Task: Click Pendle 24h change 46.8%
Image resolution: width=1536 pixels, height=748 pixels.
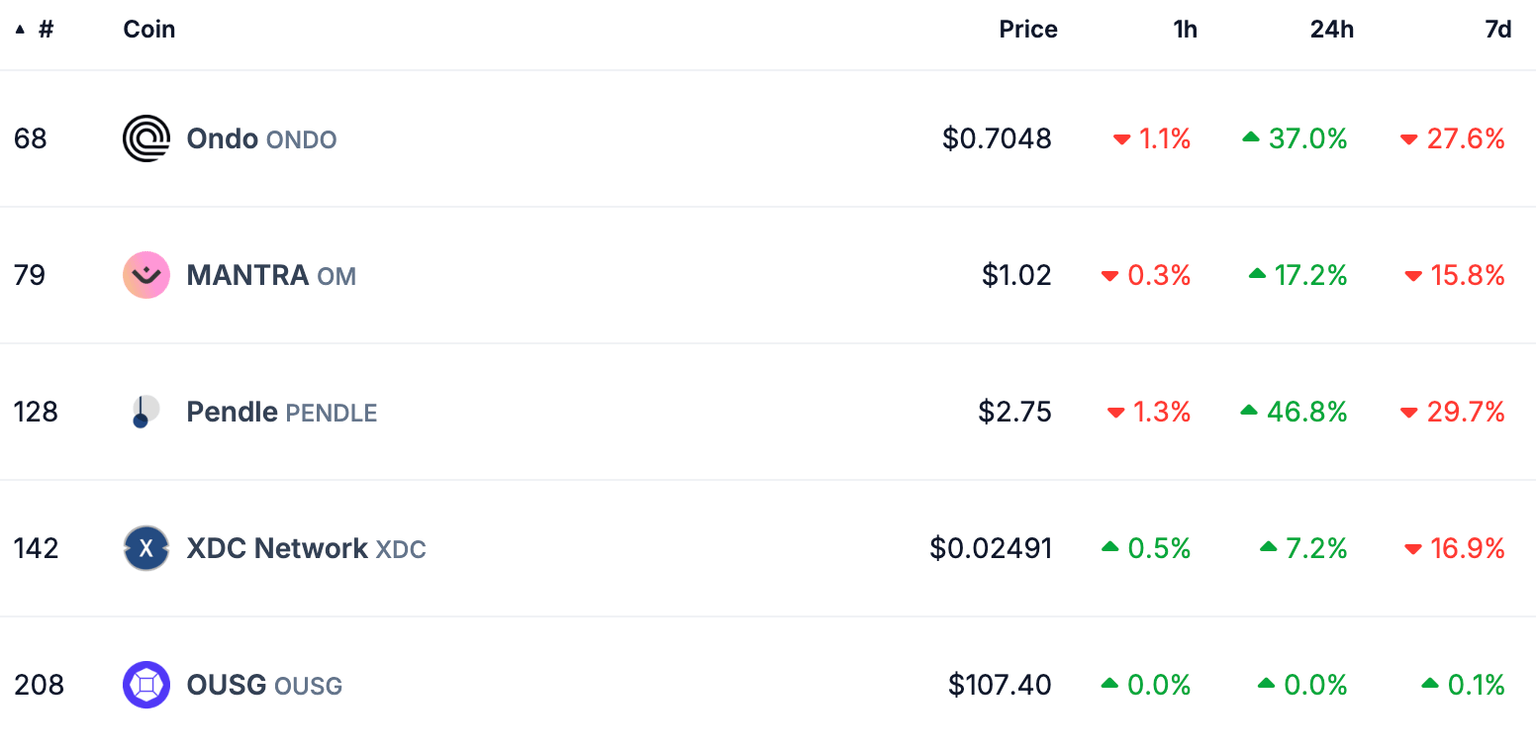Action: pyautogui.click(x=1306, y=412)
